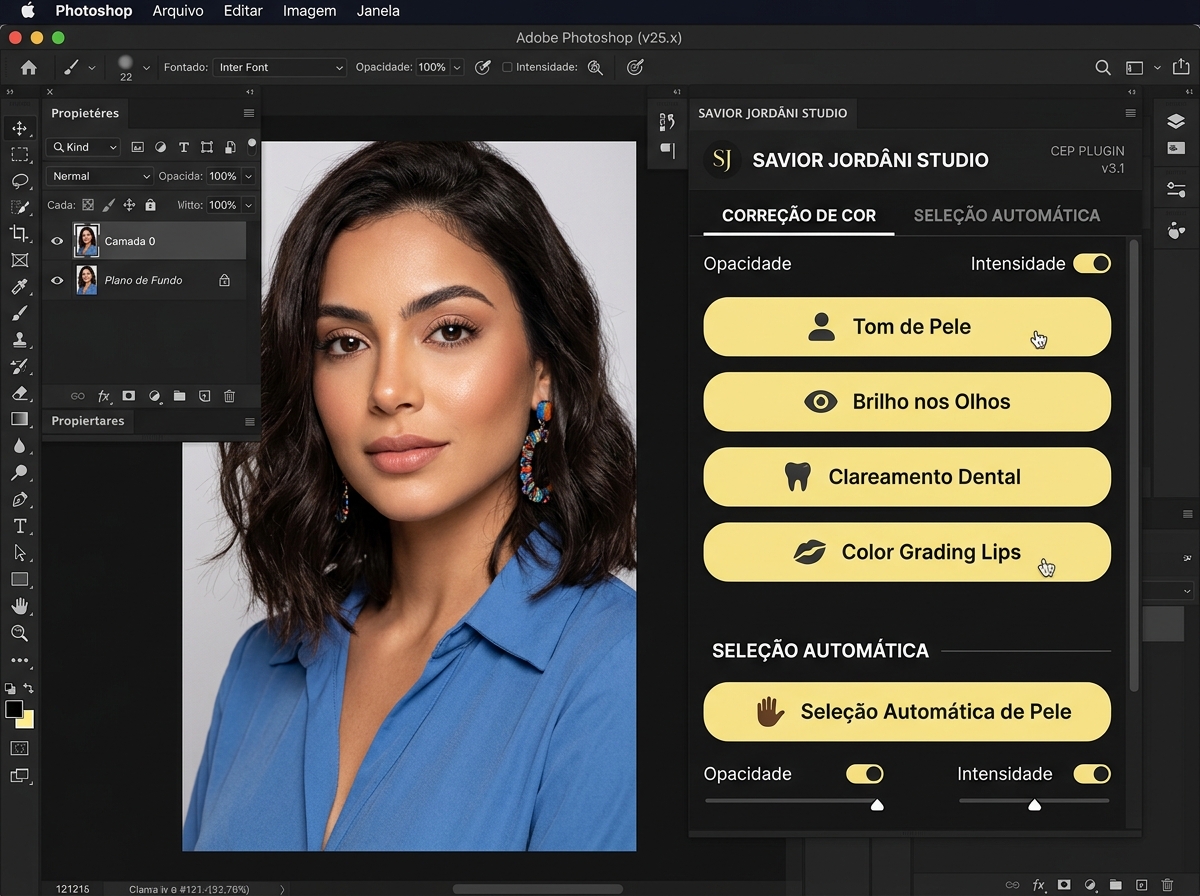Add layer style with fx icon in layers panel
This screenshot has height=896, width=1200.
point(103,396)
